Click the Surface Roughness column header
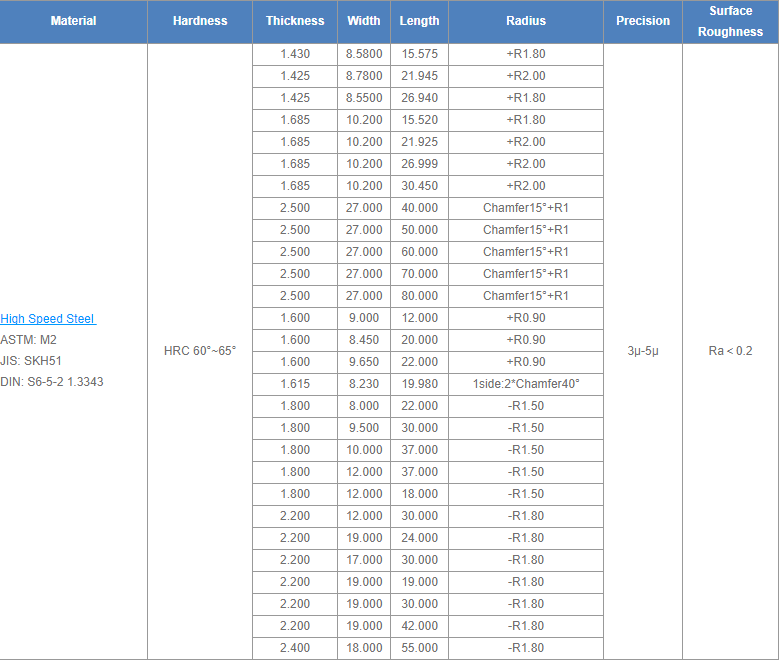The height and width of the screenshot is (660, 781). (730, 21)
